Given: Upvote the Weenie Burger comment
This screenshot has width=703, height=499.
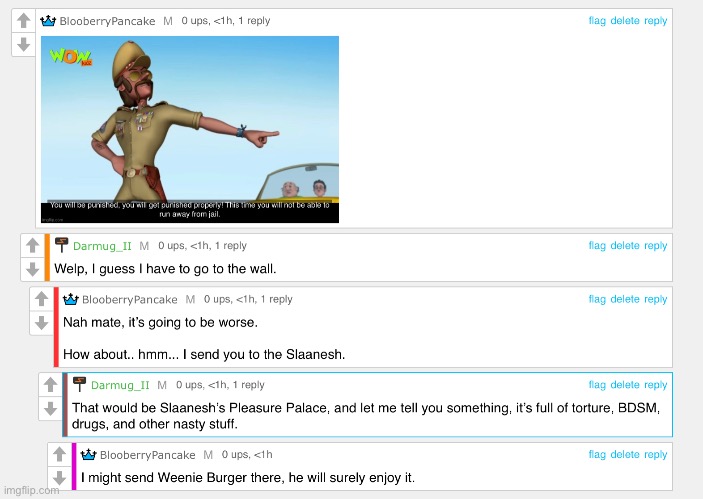Looking at the screenshot, I should [x=59, y=454].
